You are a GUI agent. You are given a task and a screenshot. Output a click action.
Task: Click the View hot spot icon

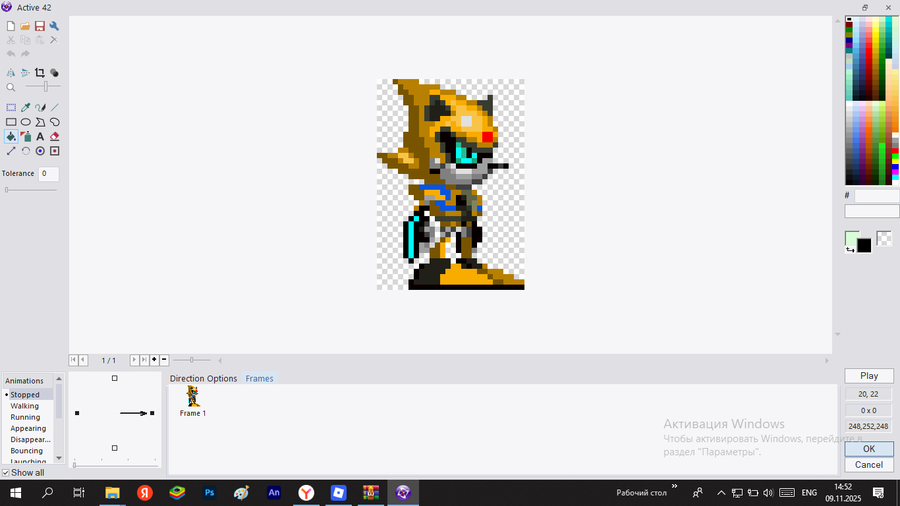tap(40, 151)
